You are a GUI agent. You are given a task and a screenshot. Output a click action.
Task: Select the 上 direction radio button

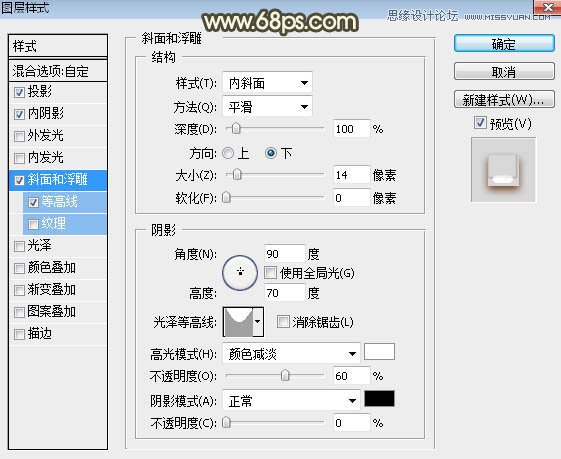[x=228, y=153]
